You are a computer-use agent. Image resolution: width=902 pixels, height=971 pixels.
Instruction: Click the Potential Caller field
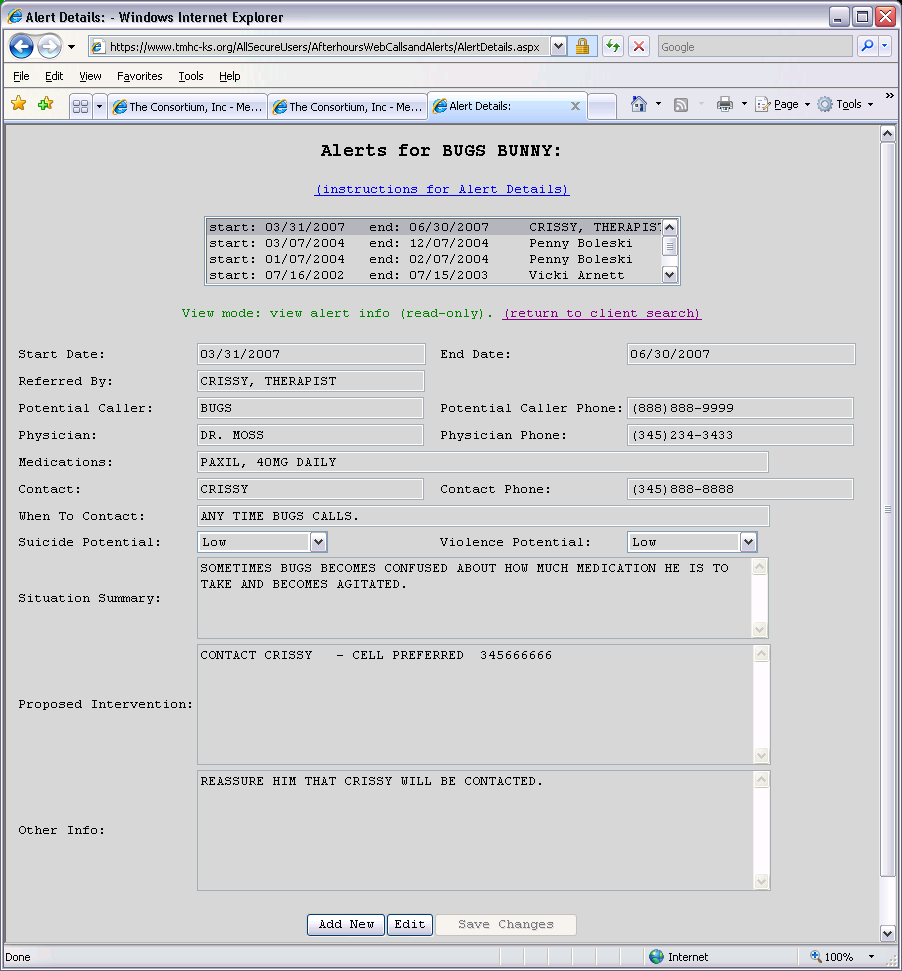pyautogui.click(x=310, y=408)
